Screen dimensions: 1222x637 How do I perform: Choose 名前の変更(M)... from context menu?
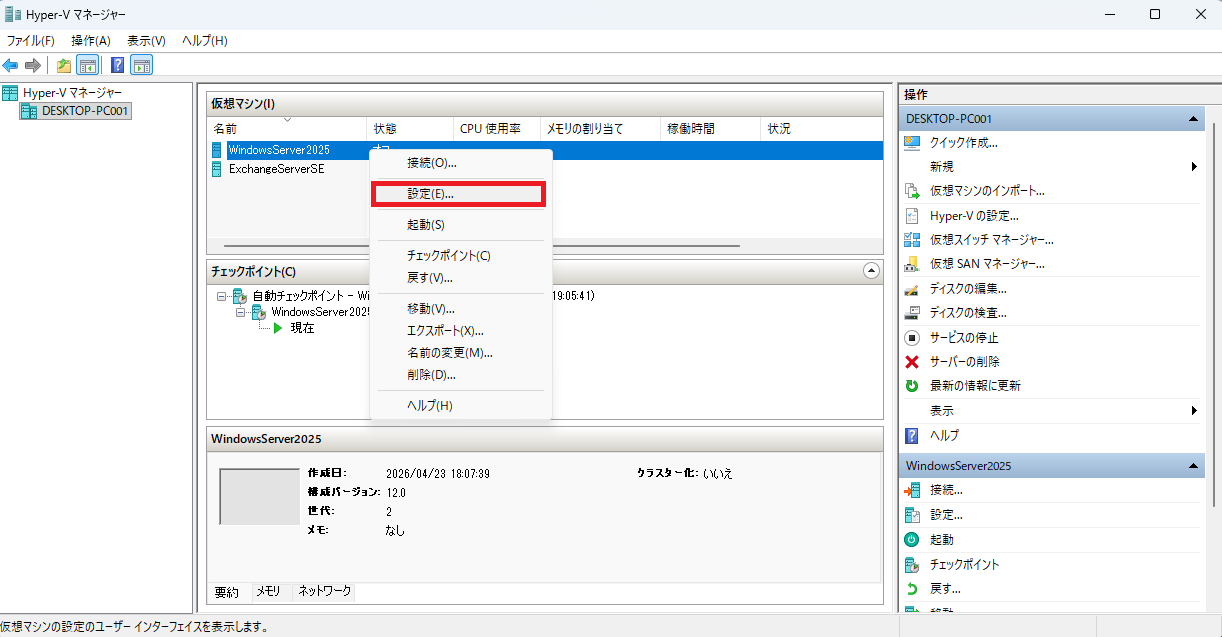pos(461,353)
